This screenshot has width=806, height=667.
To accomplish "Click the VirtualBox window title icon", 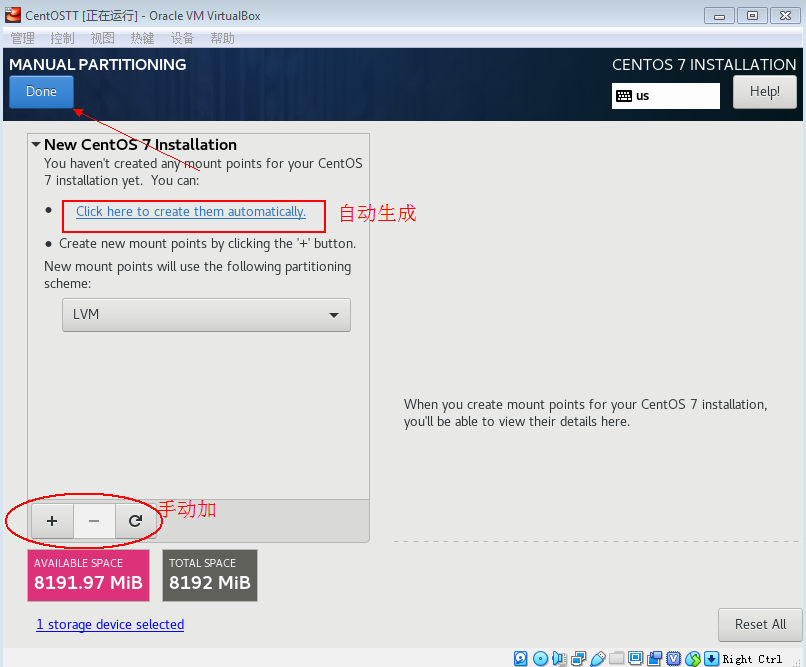I will pos(13,15).
